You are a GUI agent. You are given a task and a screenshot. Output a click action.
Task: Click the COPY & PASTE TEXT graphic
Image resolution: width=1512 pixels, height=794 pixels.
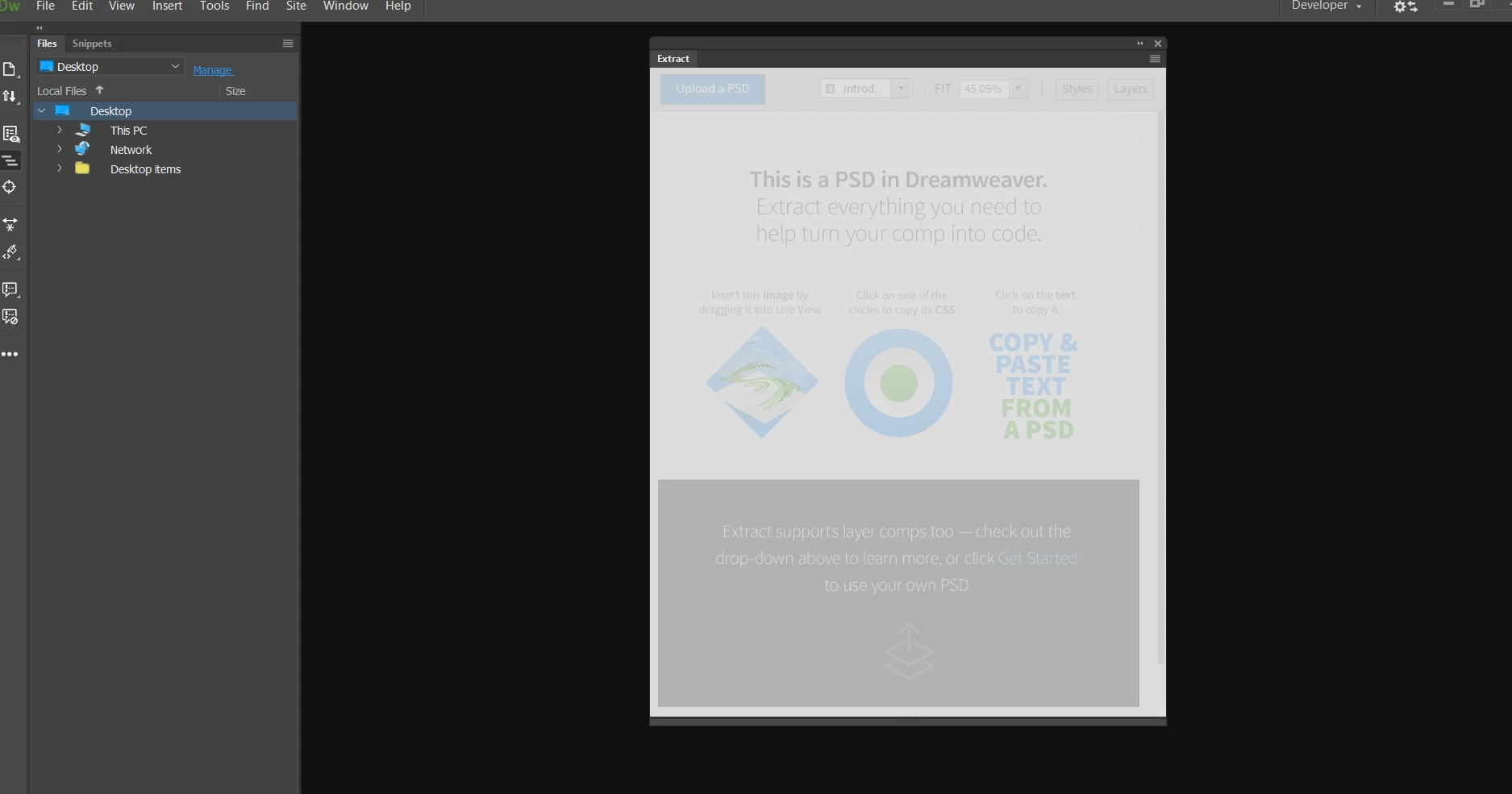click(x=1035, y=386)
